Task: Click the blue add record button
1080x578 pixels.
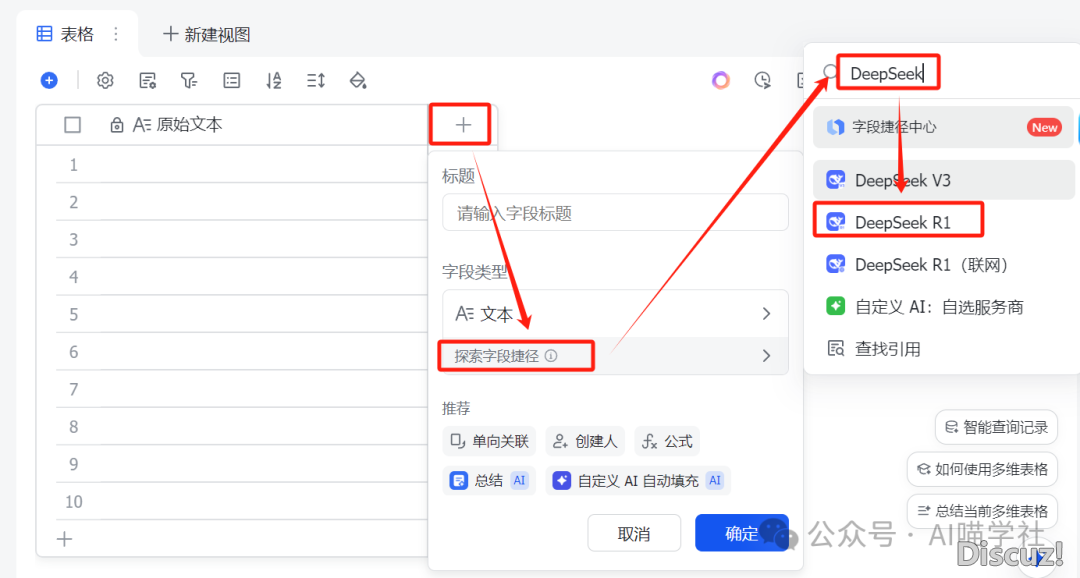Action: [x=49, y=81]
